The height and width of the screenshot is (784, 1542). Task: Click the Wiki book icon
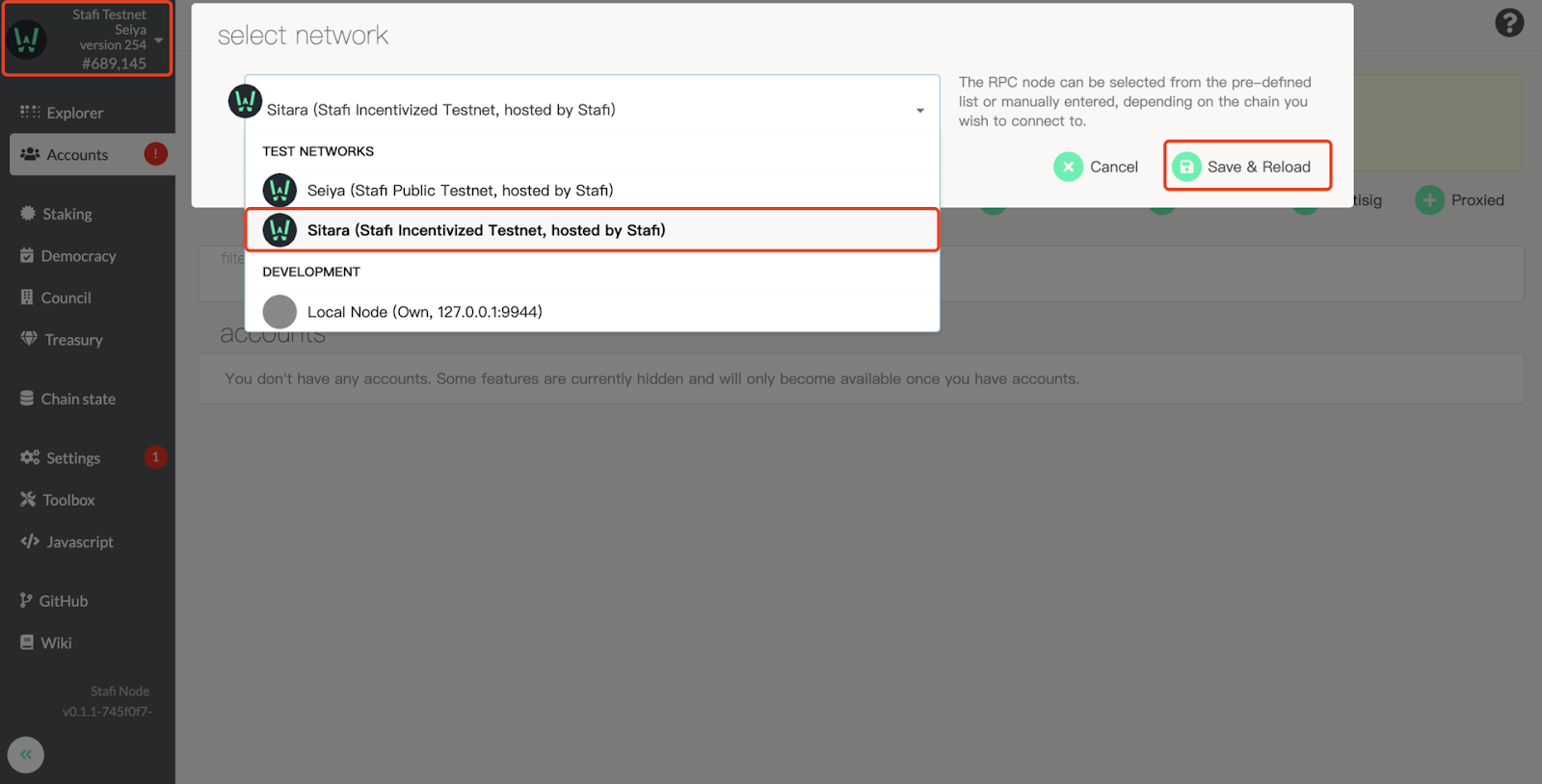pyautogui.click(x=27, y=641)
